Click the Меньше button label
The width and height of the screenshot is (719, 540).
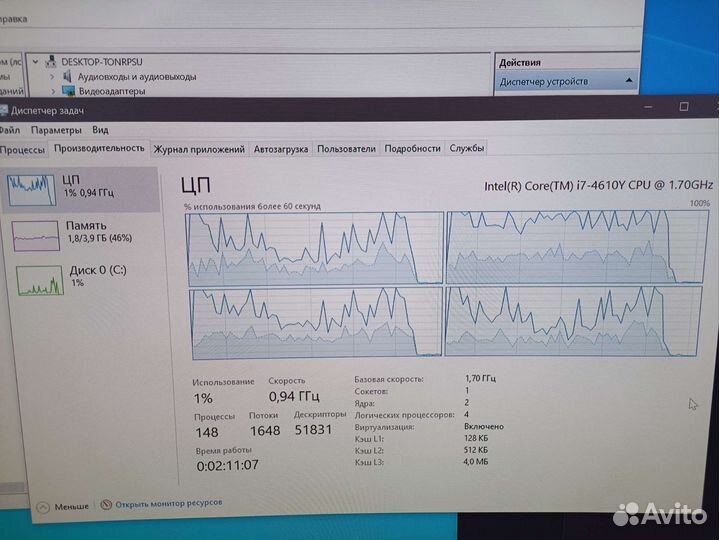[x=72, y=507]
